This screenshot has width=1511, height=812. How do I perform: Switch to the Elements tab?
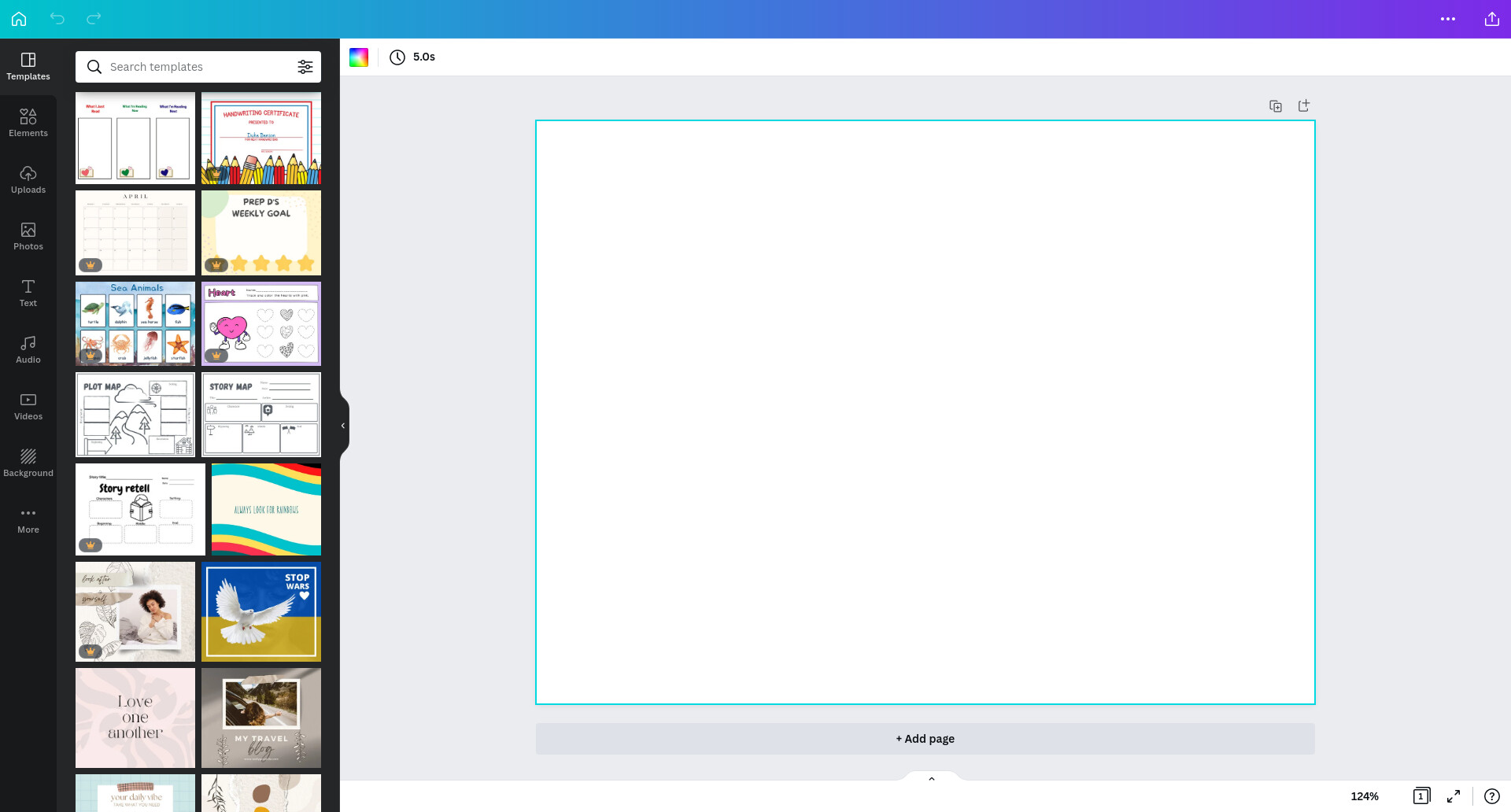[28, 124]
